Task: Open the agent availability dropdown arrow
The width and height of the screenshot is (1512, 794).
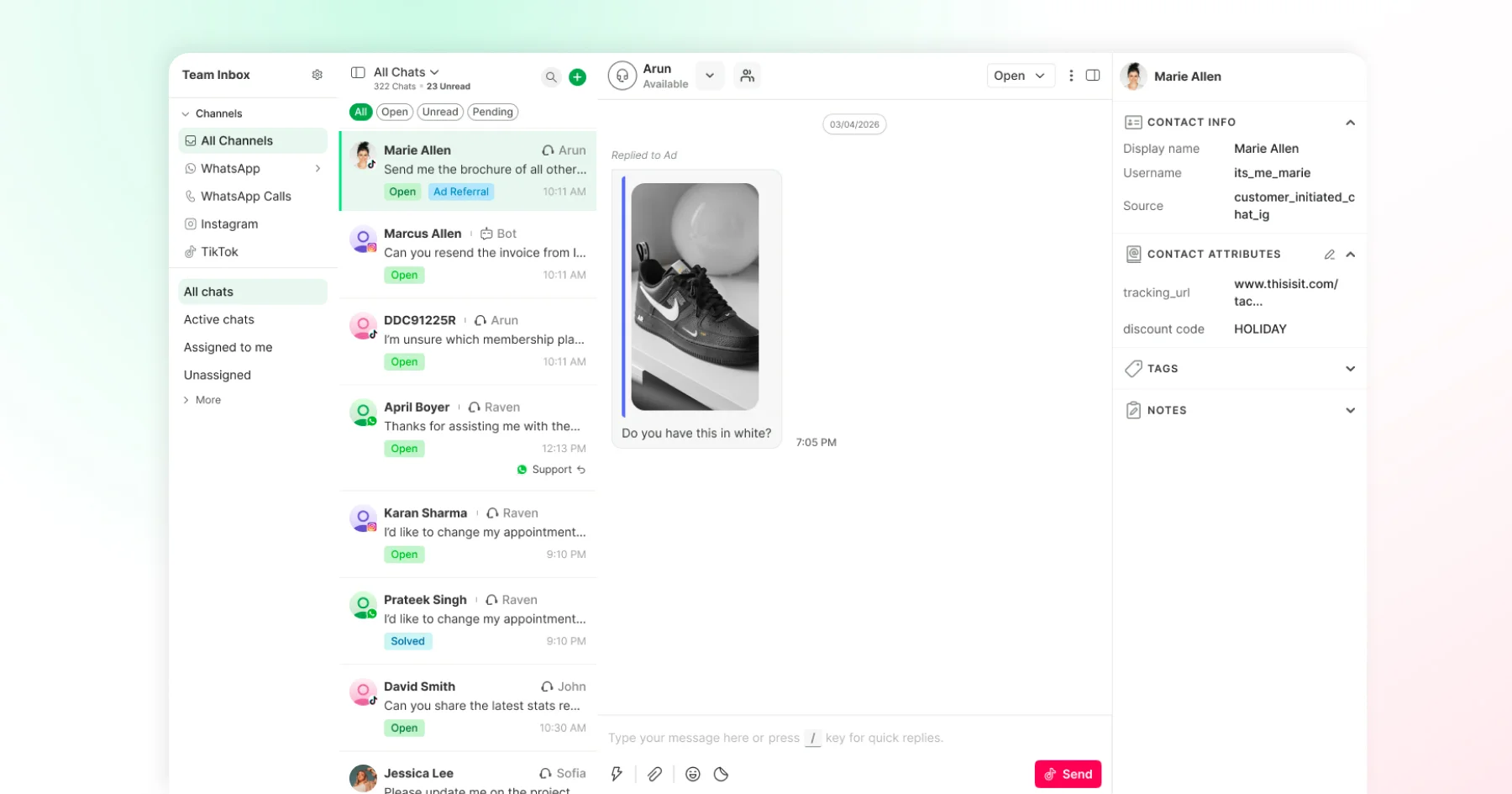Action: coord(710,76)
